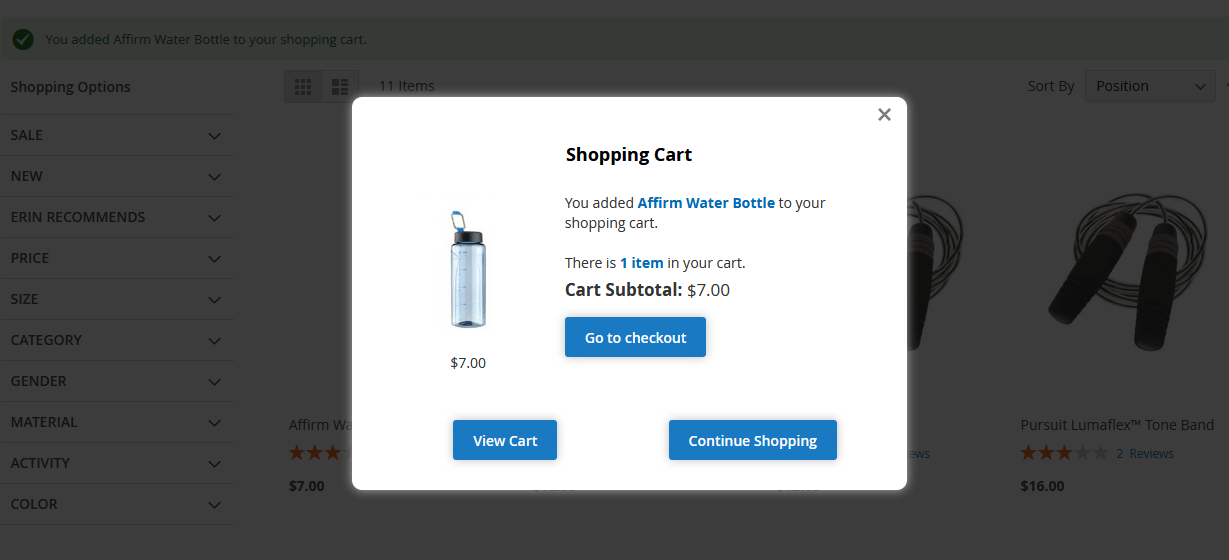Expand the COLOR filter chevron
The height and width of the screenshot is (560, 1229).
tap(214, 505)
